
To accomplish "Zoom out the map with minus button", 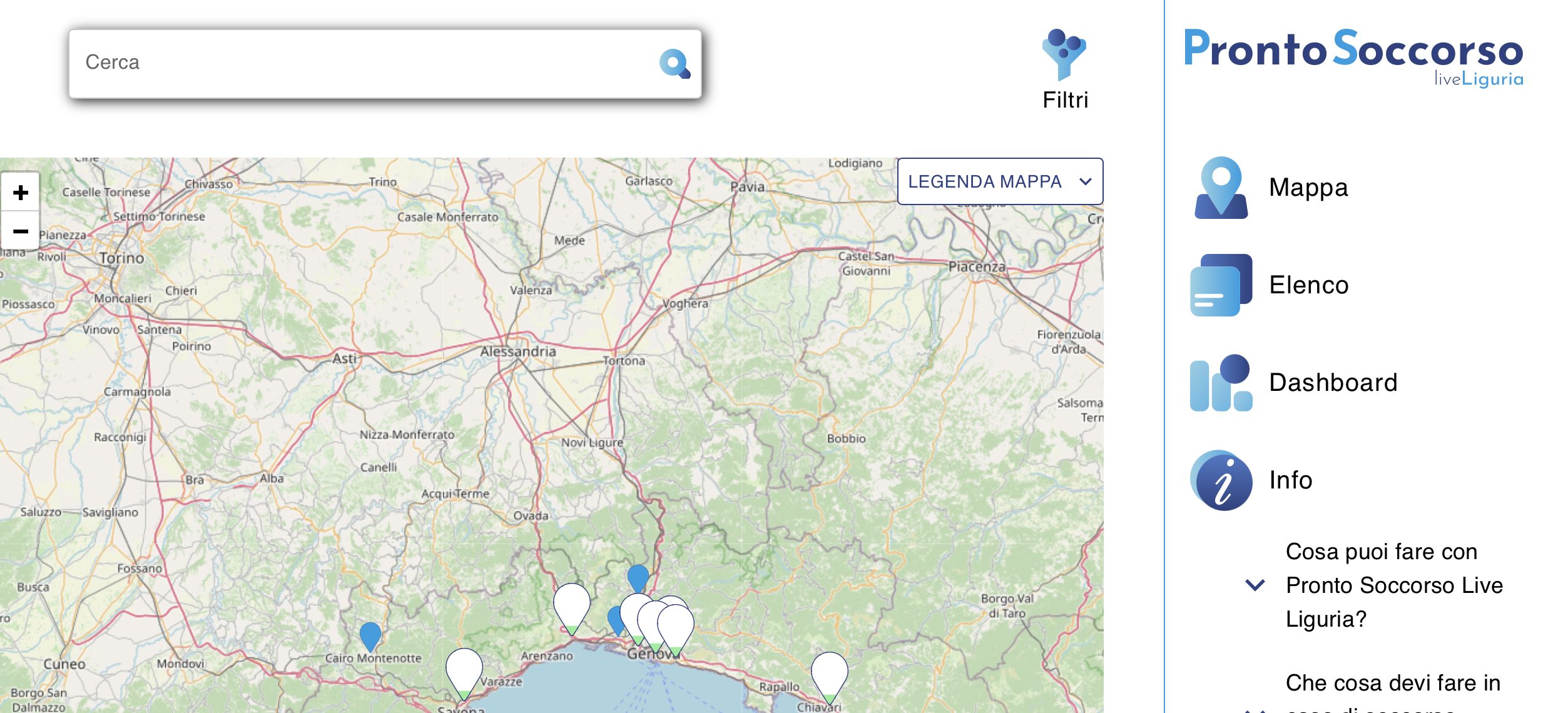I will click(x=21, y=231).
